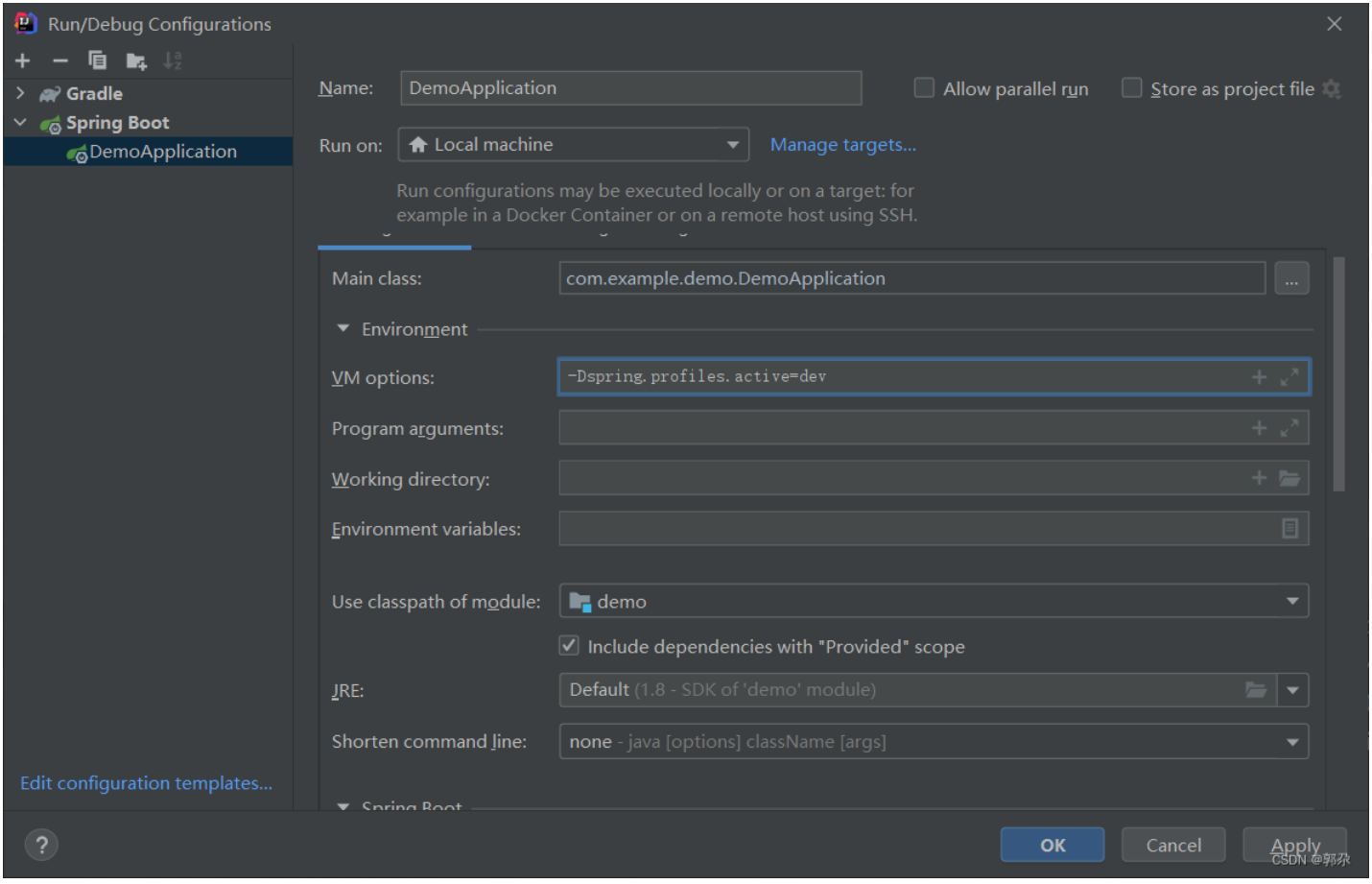Insert macro in Working directory plus icon
This screenshot has width=1372, height=884.
(x=1259, y=478)
